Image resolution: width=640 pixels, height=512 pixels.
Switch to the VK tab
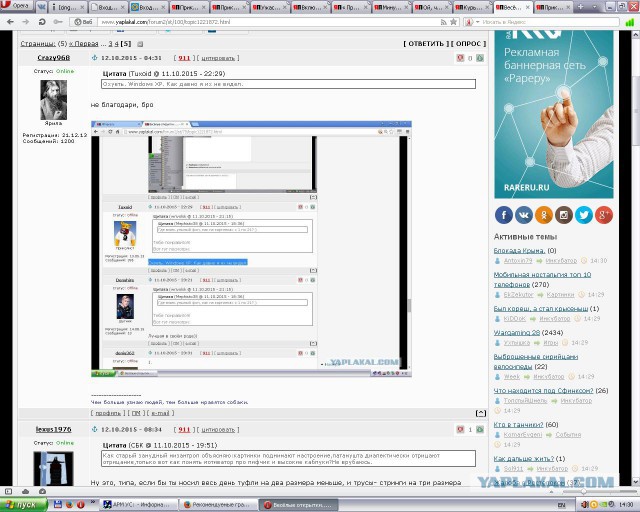tap(42, 7)
